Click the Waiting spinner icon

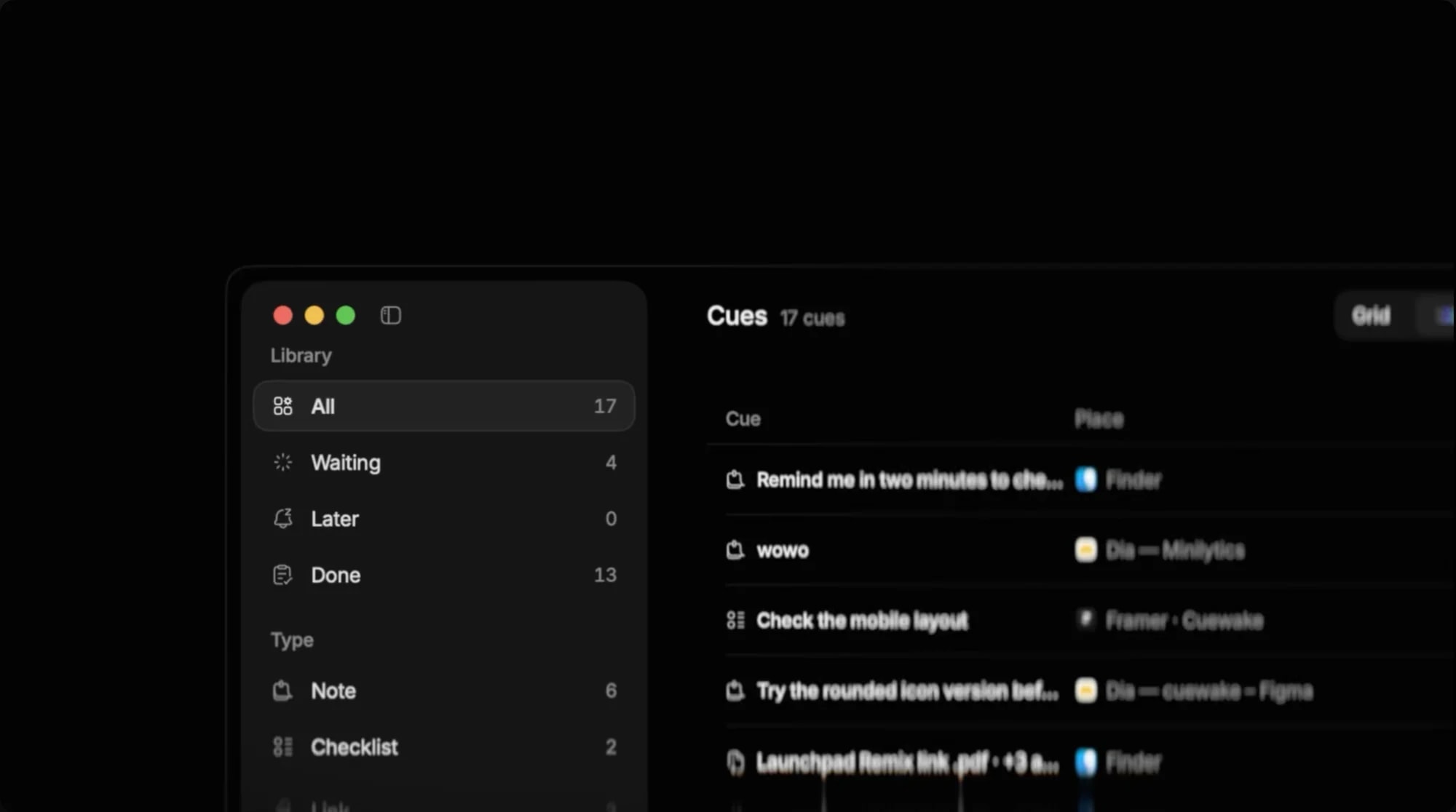coord(282,462)
